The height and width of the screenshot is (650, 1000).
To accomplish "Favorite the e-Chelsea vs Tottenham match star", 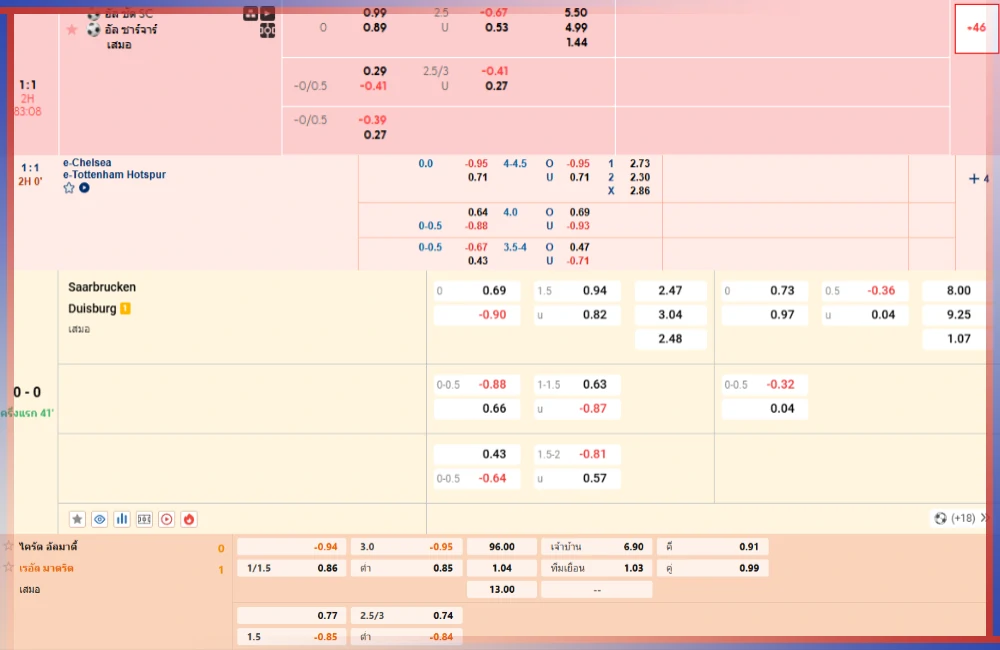I will (x=69, y=188).
